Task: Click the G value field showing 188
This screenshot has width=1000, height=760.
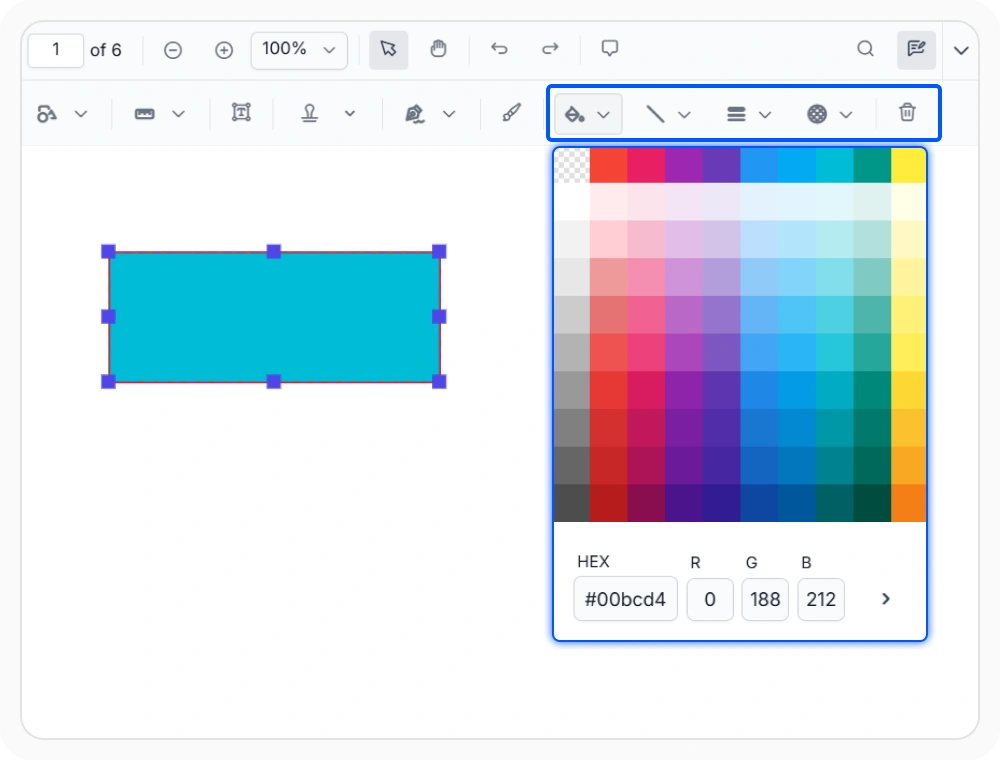Action: pyautogui.click(x=765, y=599)
